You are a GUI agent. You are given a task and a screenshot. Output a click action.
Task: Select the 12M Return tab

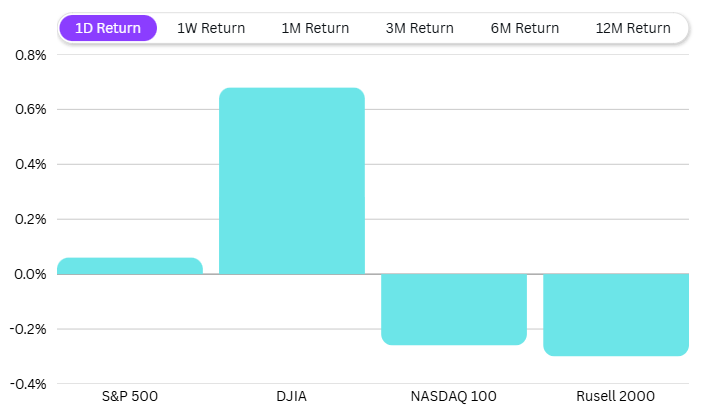633,28
